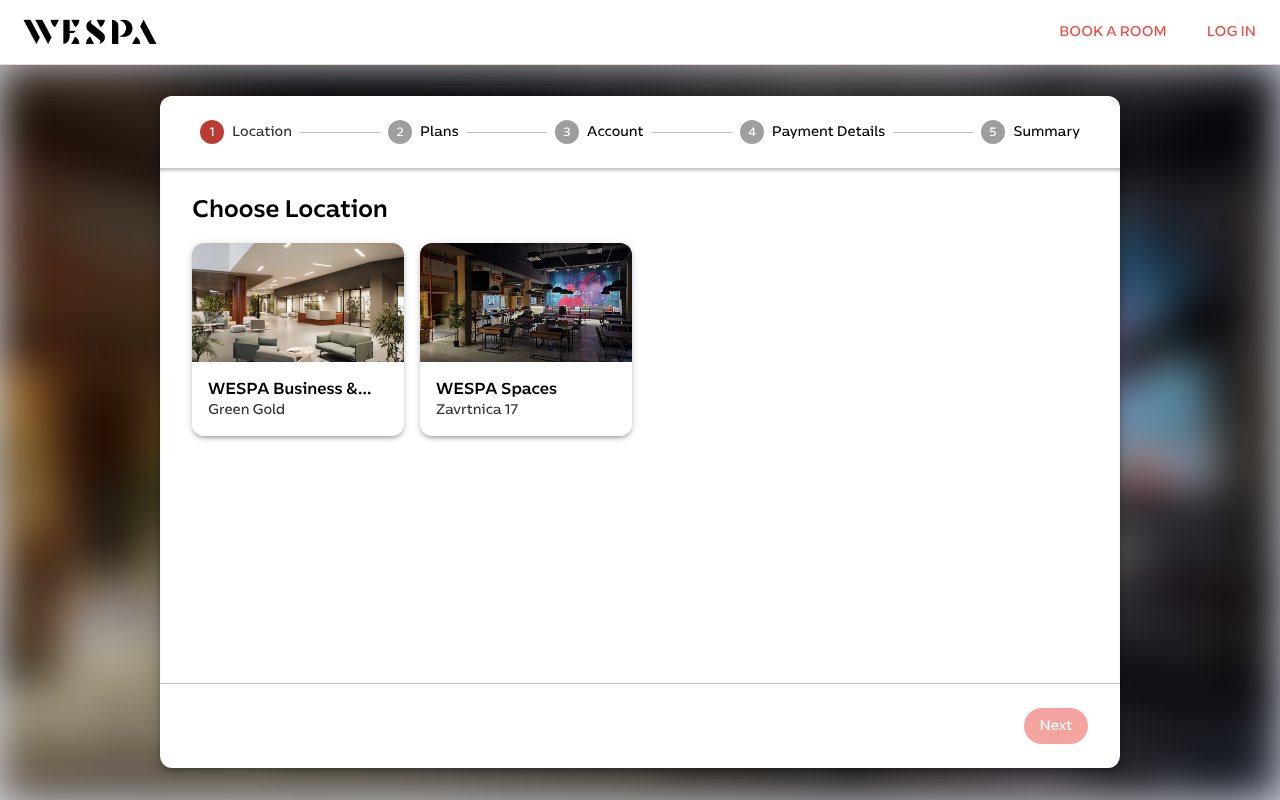Open the Plans step label
Image resolution: width=1280 pixels, height=800 pixels.
(439, 131)
